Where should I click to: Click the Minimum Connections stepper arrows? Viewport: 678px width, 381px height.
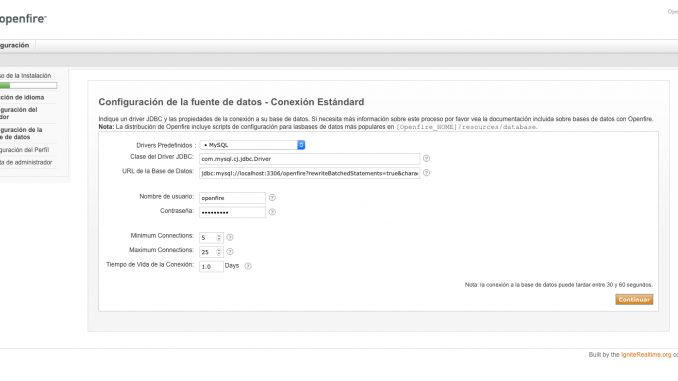click(219, 237)
